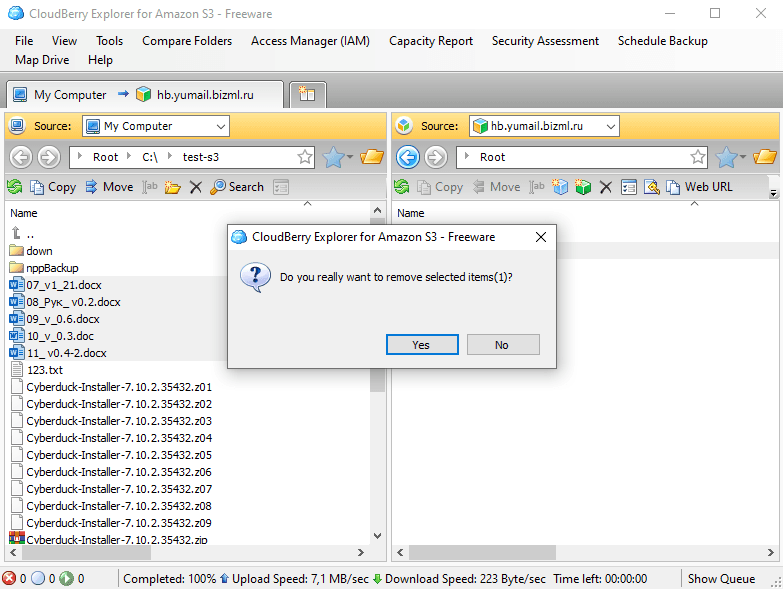Open Access Manager (IAM) menu
Image resolution: width=783 pixels, height=589 pixels.
(310, 41)
